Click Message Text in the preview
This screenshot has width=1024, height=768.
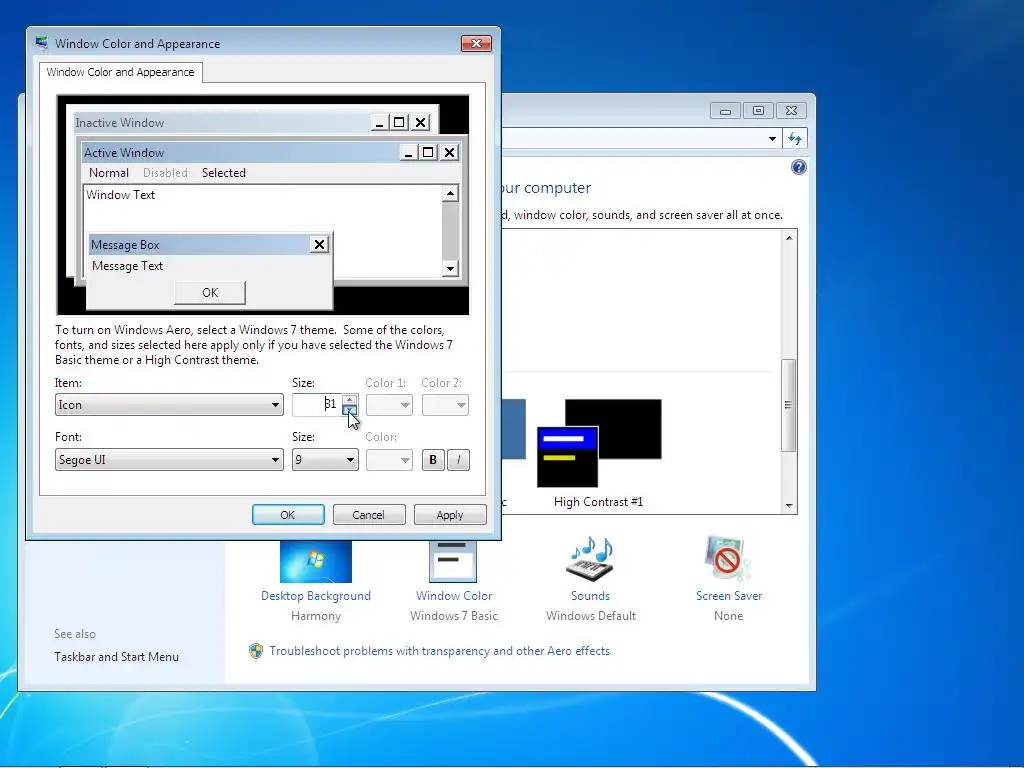[x=127, y=266]
